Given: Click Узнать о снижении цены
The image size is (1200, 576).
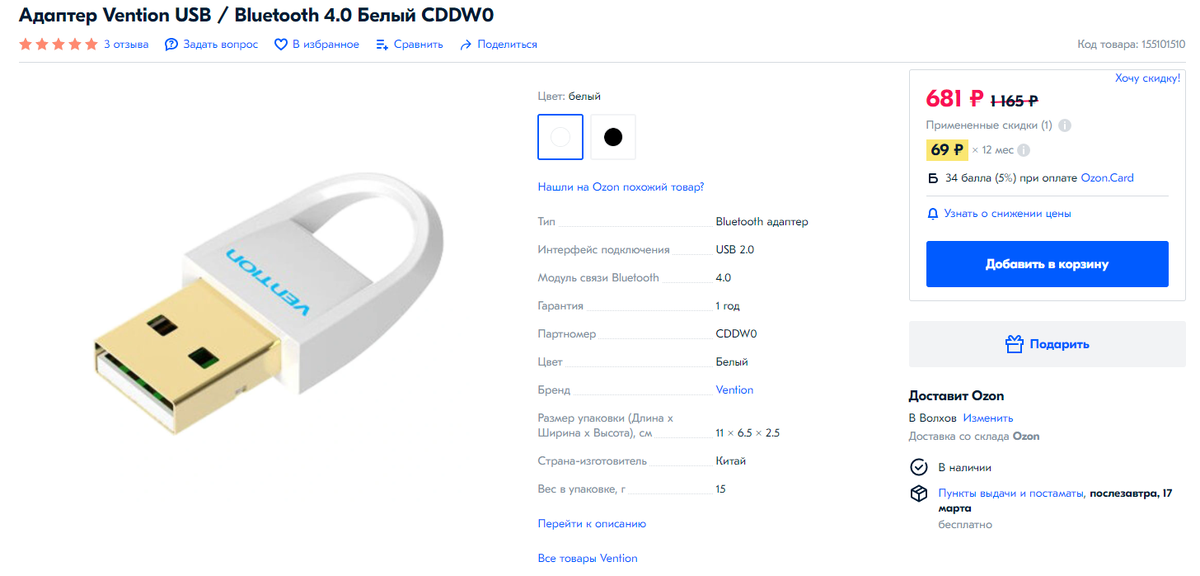Looking at the screenshot, I should point(1007,214).
